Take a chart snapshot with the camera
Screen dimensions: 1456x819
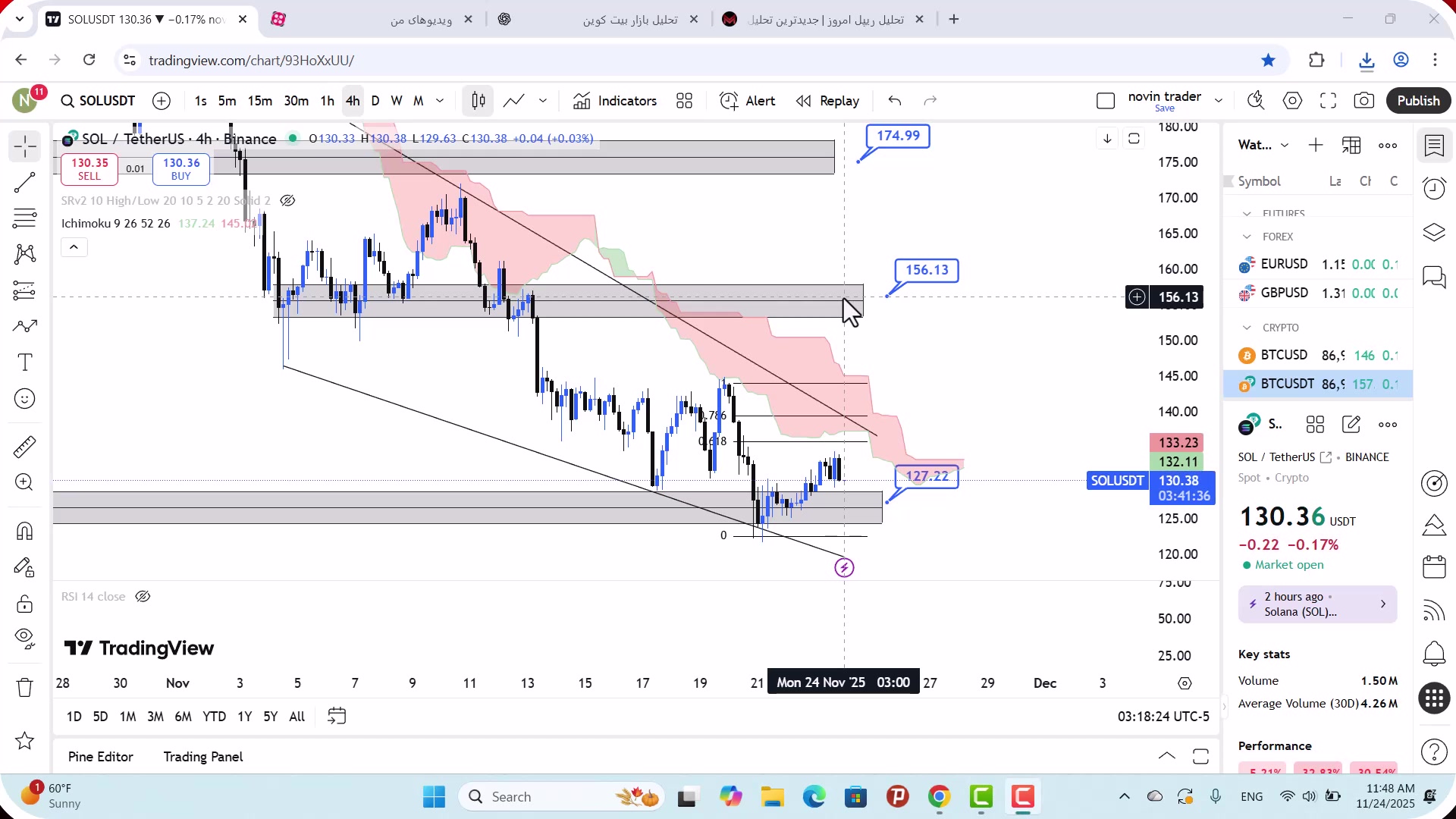[1364, 101]
